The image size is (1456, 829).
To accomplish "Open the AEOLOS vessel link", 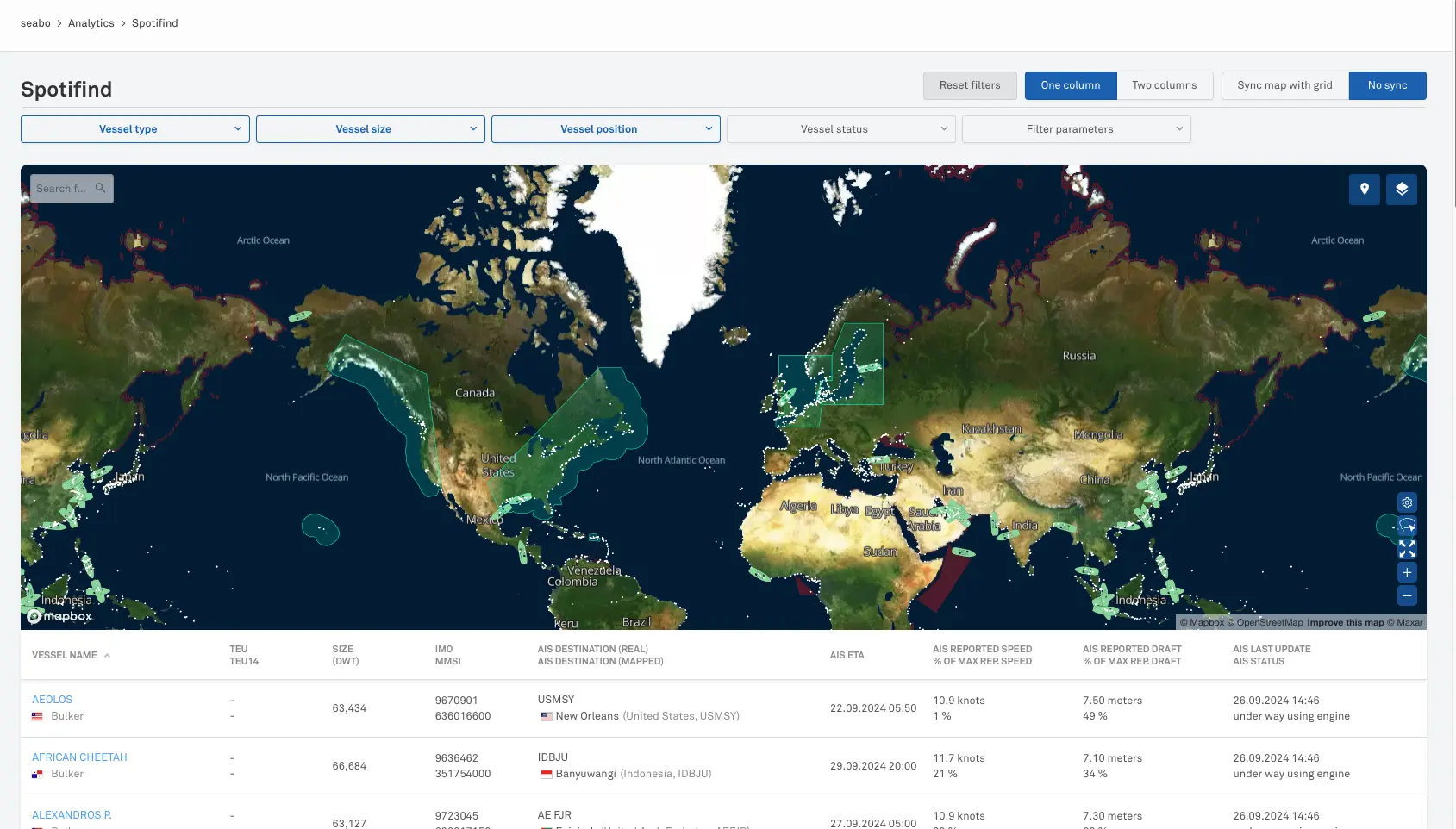I will [52, 700].
